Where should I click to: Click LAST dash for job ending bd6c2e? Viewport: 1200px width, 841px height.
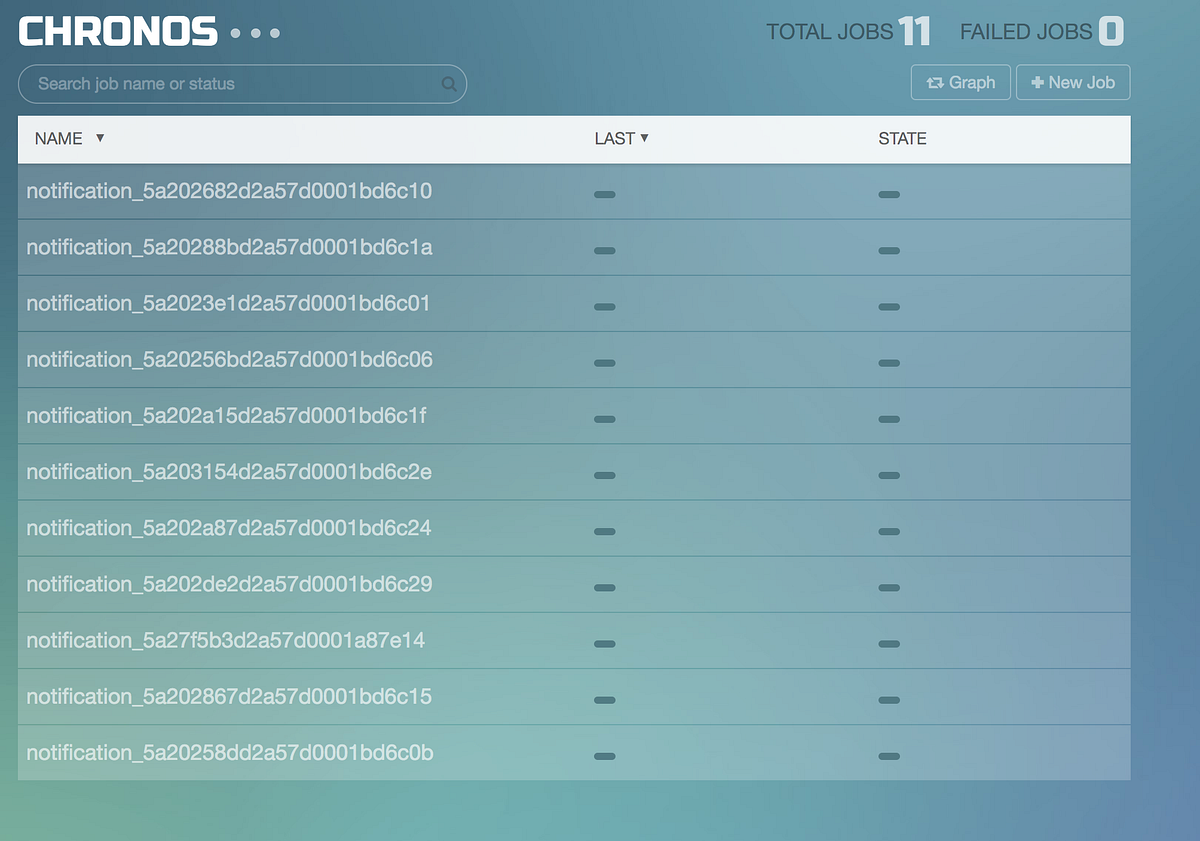click(604, 475)
